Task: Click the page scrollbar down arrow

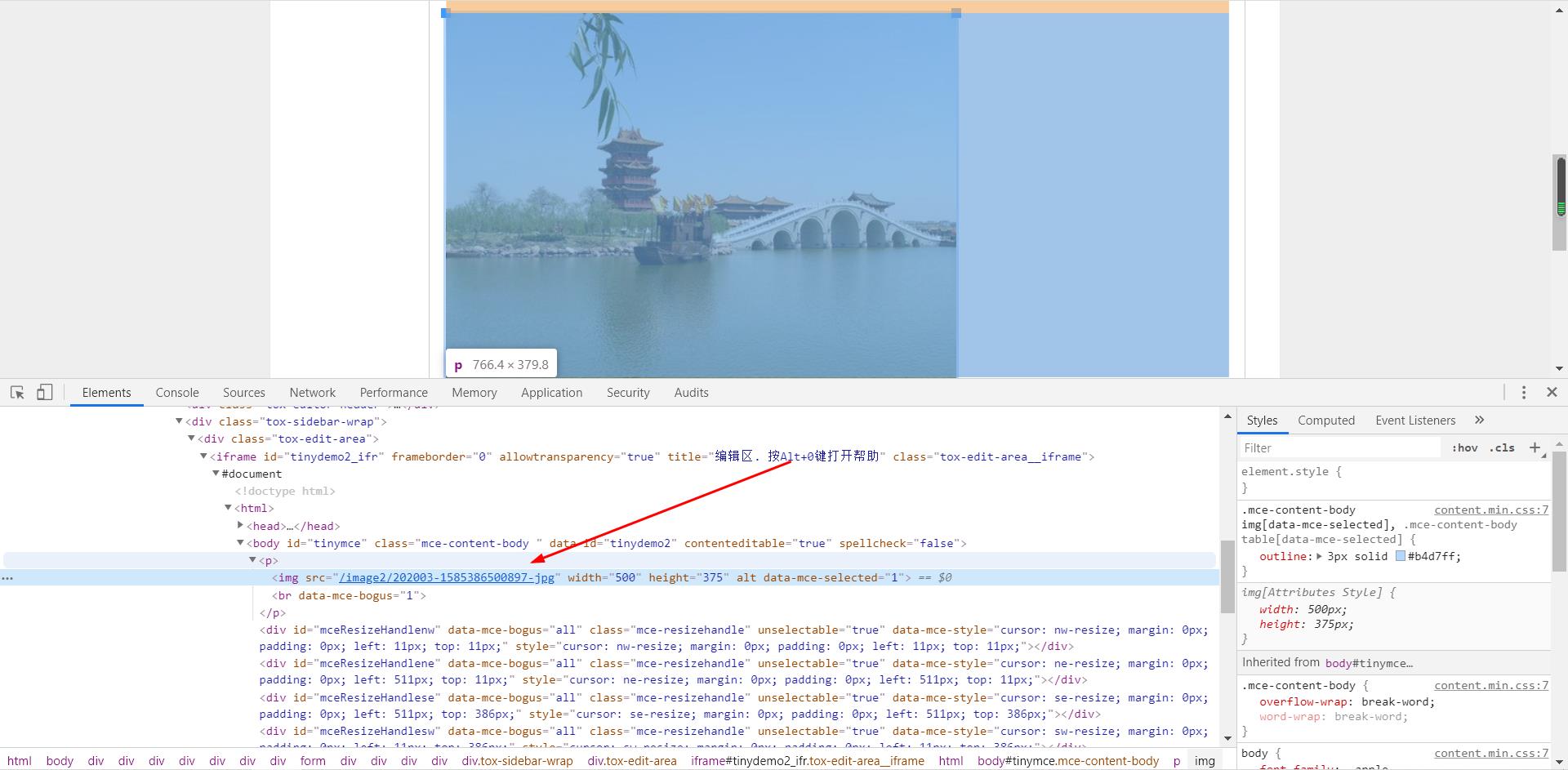Action: pyautogui.click(x=1560, y=368)
